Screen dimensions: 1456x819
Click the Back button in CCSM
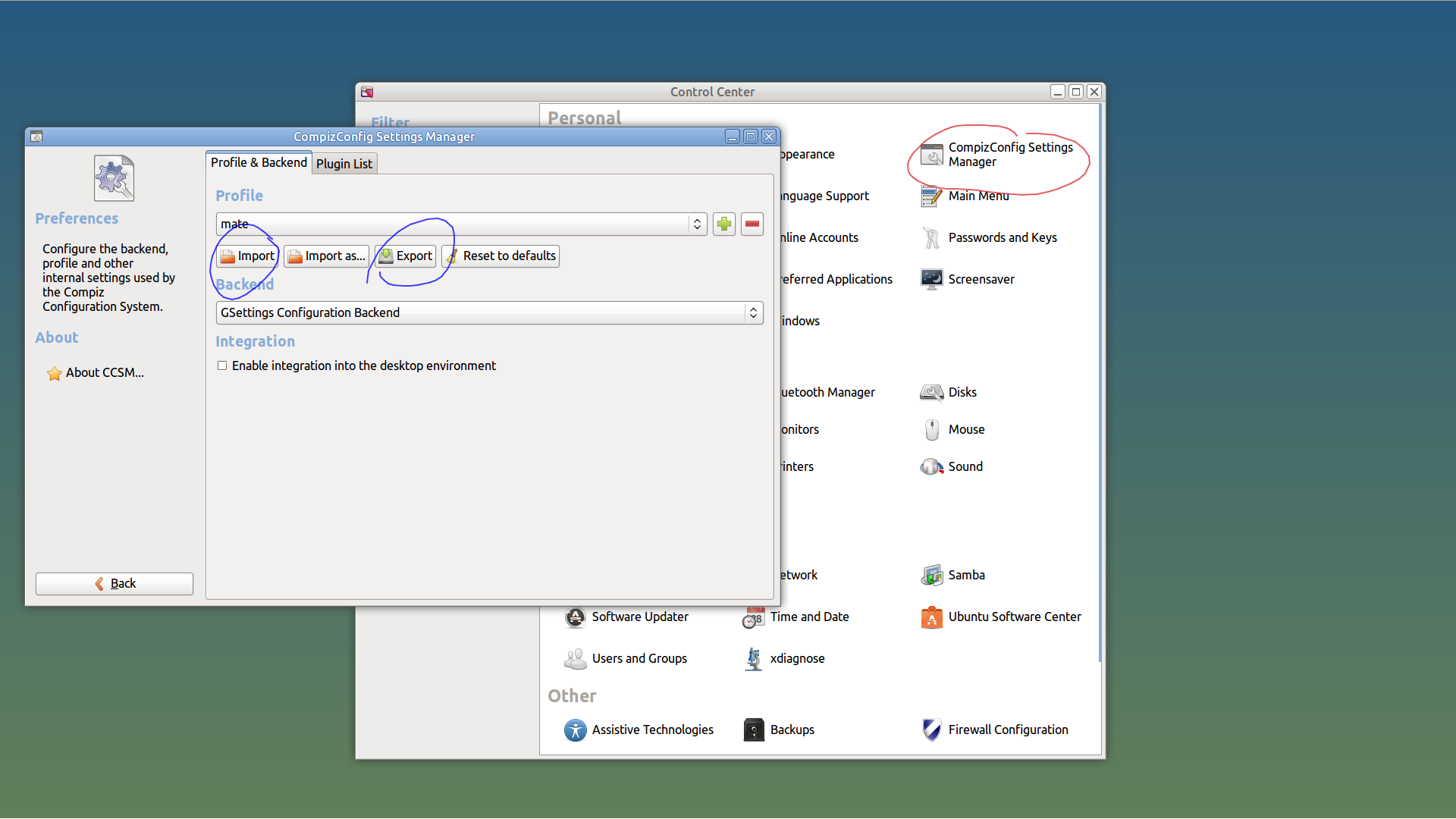pyautogui.click(x=115, y=583)
